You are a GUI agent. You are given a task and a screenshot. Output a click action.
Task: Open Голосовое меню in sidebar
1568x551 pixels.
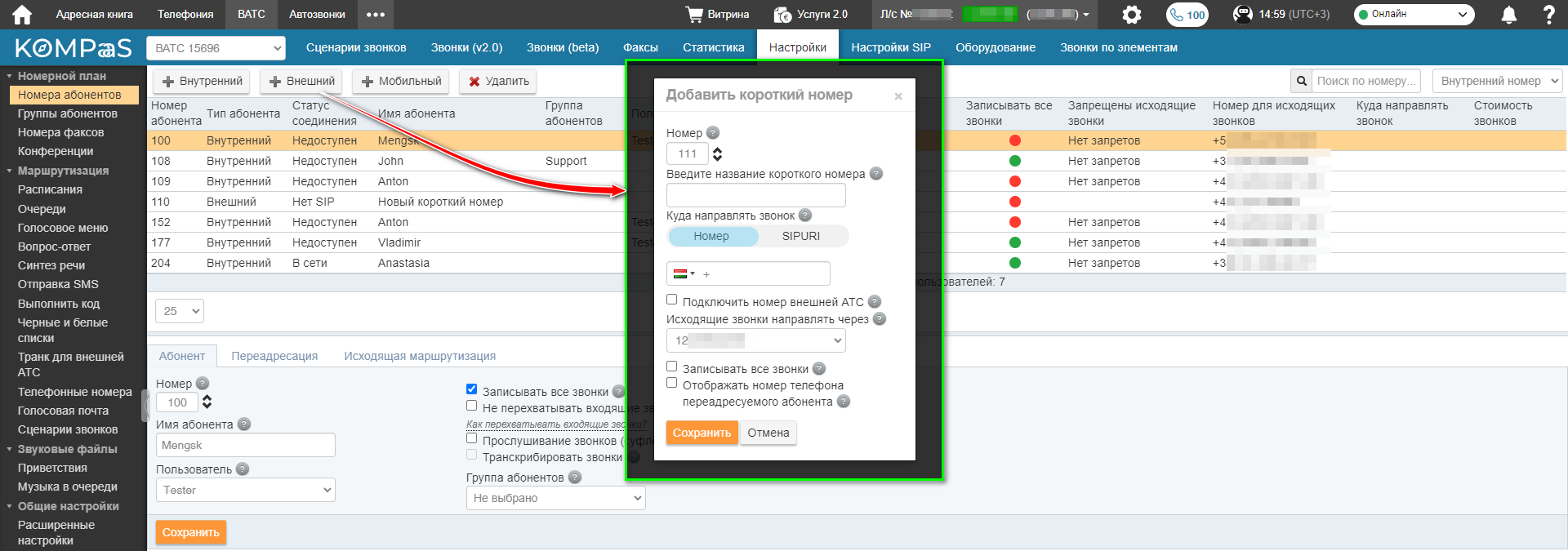point(63,228)
